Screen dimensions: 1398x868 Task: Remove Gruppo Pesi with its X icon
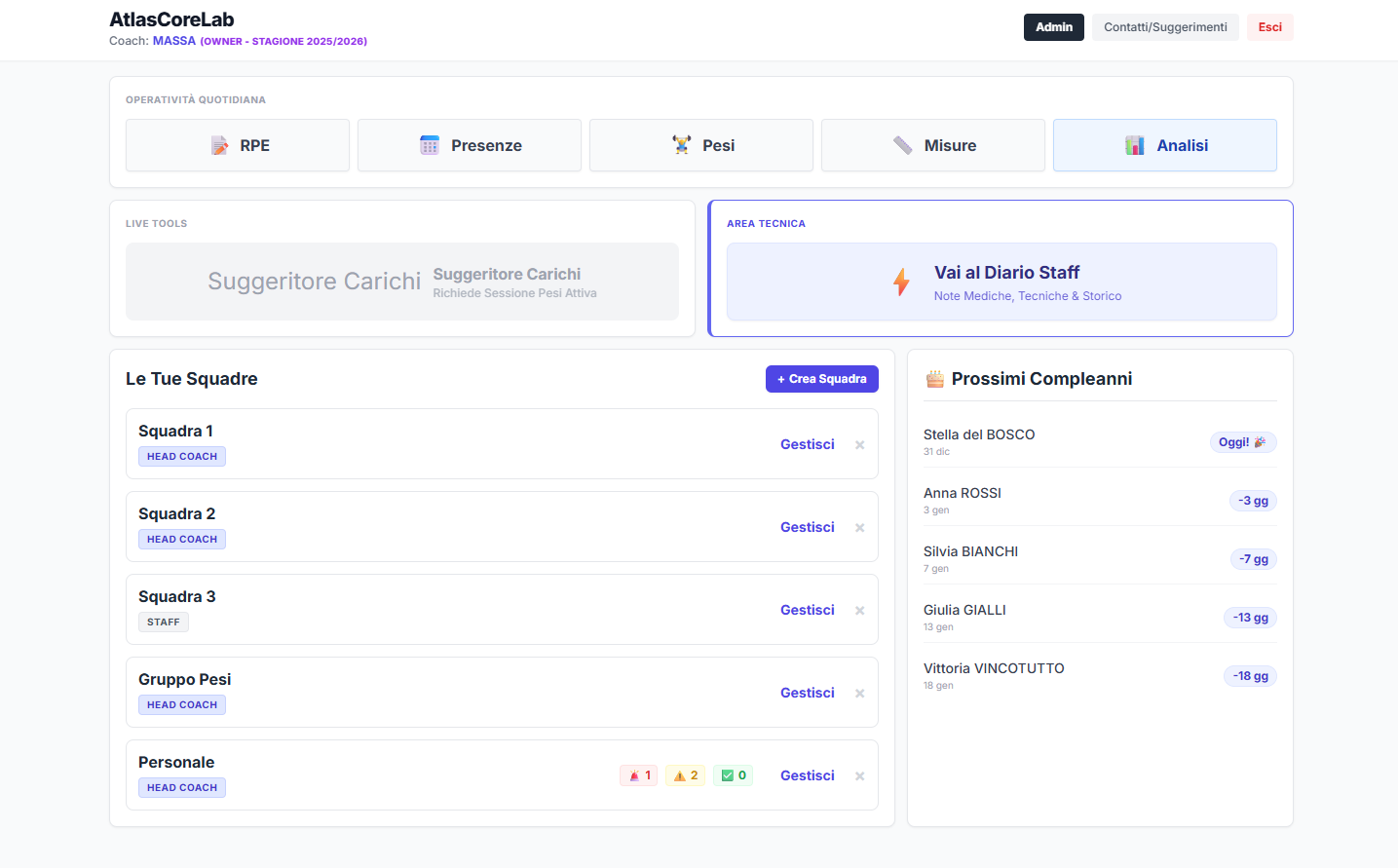(x=860, y=694)
